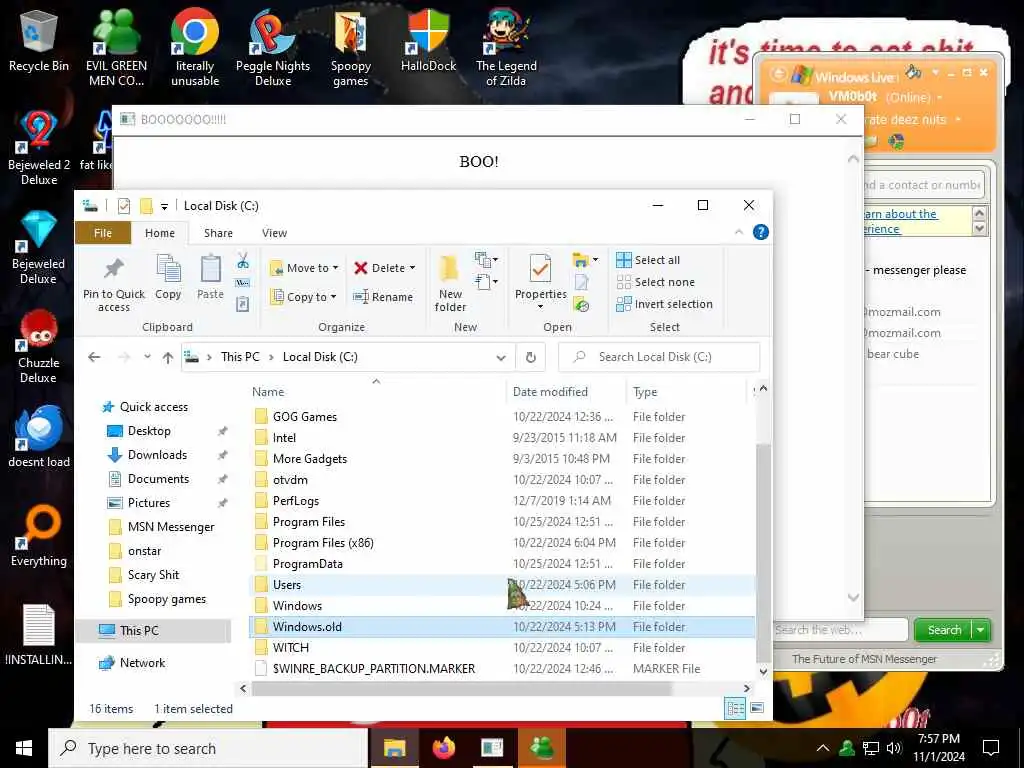Click Properties checkmark icon in title bar
The height and width of the screenshot is (768, 1024).
tap(123, 206)
